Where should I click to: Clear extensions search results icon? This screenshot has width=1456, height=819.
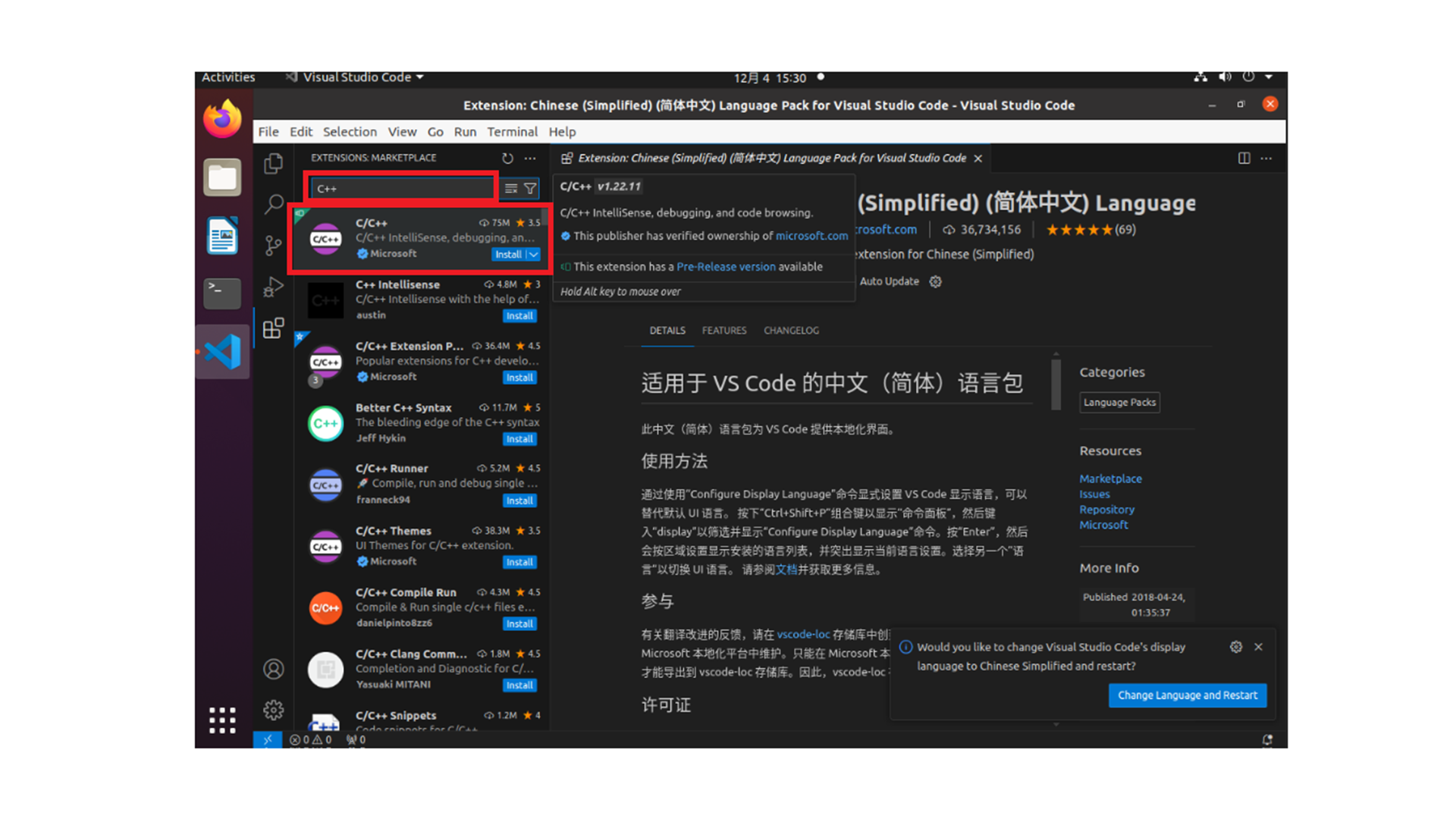(x=511, y=188)
